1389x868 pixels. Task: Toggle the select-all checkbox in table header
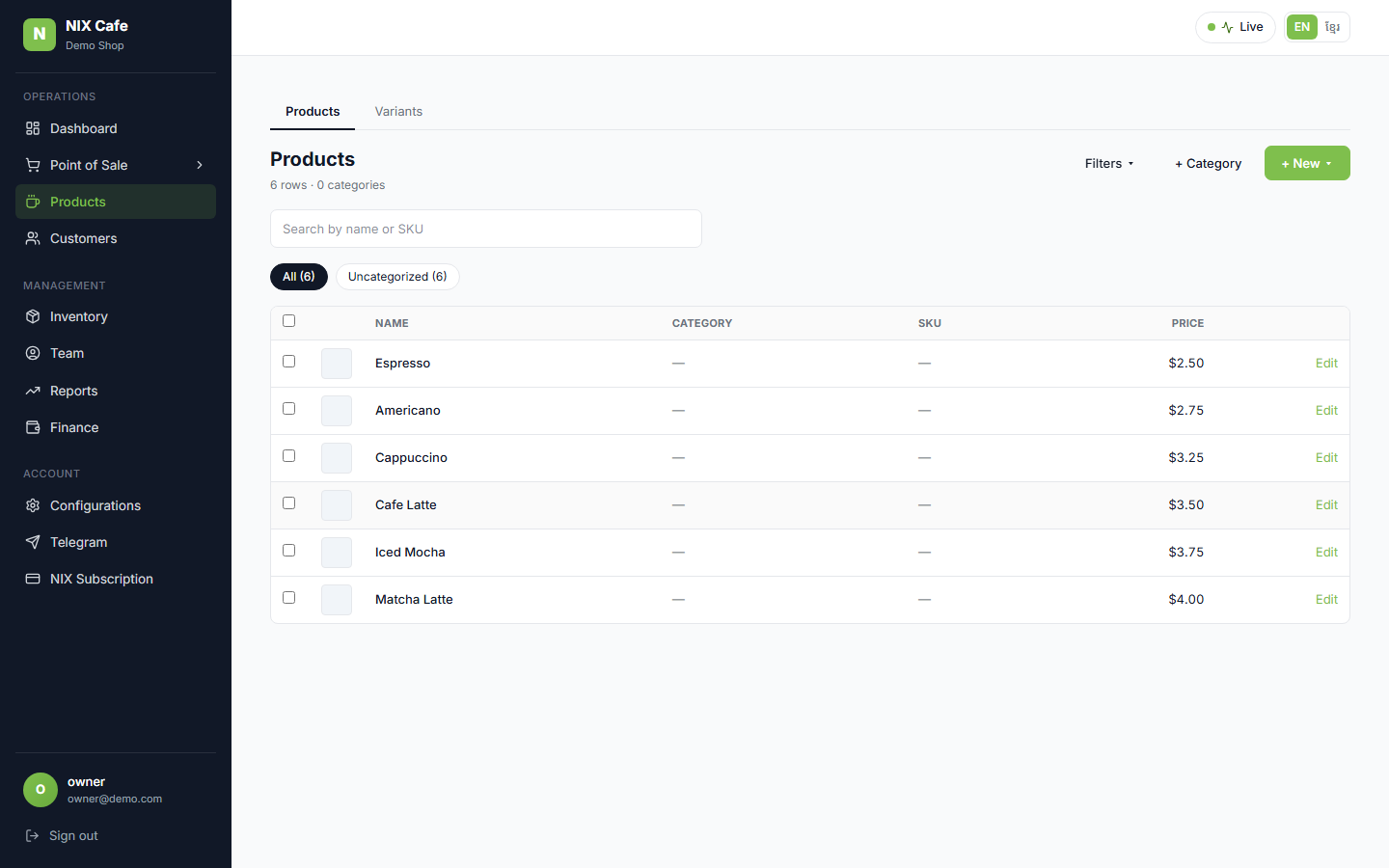pos(288,321)
